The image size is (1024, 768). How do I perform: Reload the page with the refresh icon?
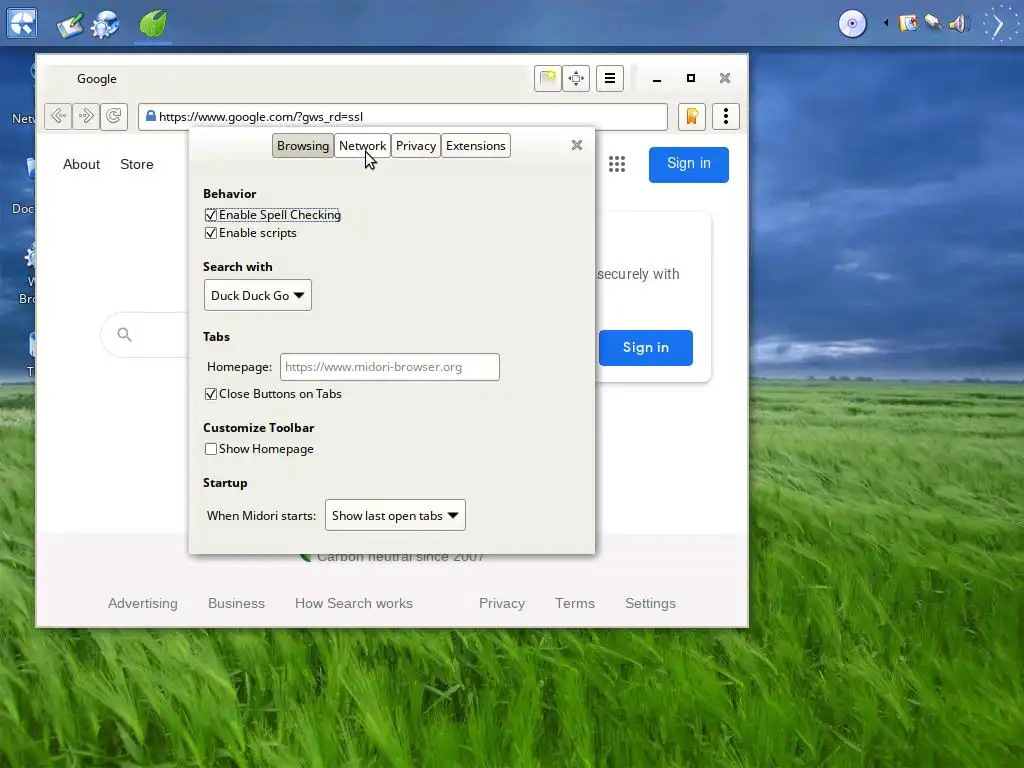(x=114, y=116)
